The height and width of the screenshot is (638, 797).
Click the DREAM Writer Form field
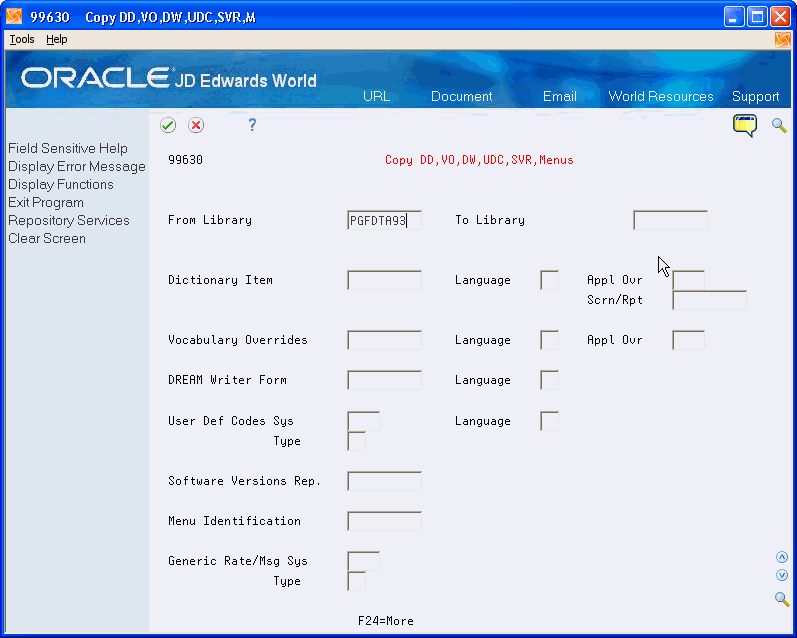384,380
